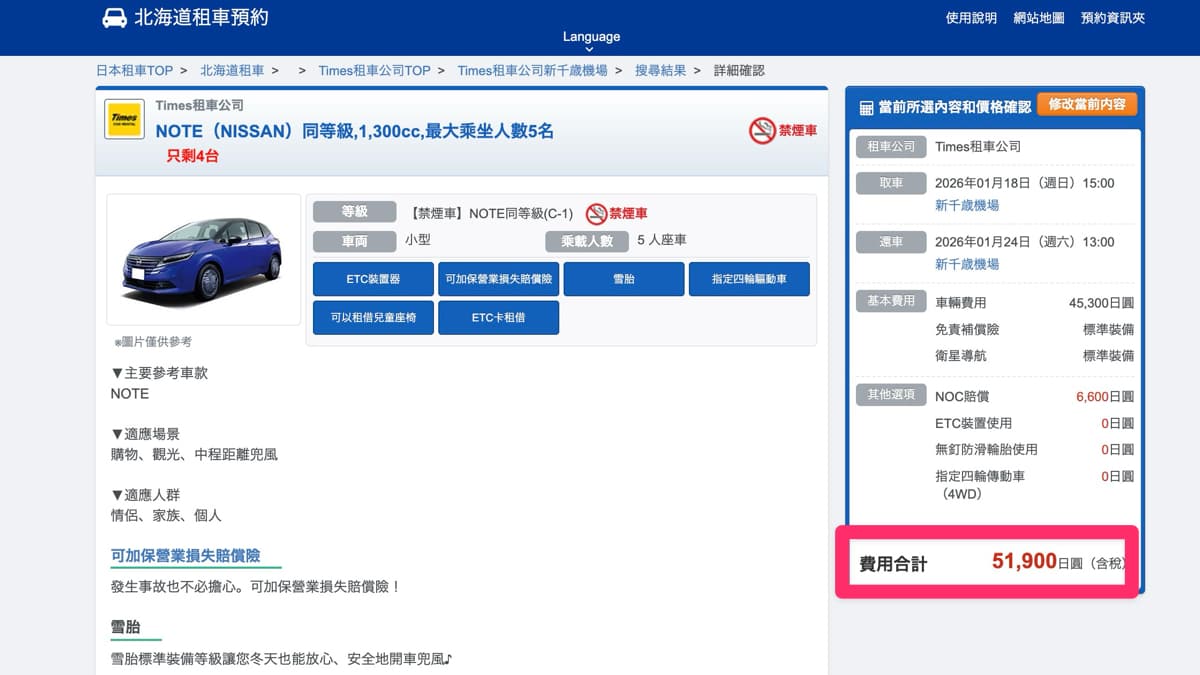Open 網站地圖 in top navigation
Viewport: 1200px width, 675px height.
1039,18
